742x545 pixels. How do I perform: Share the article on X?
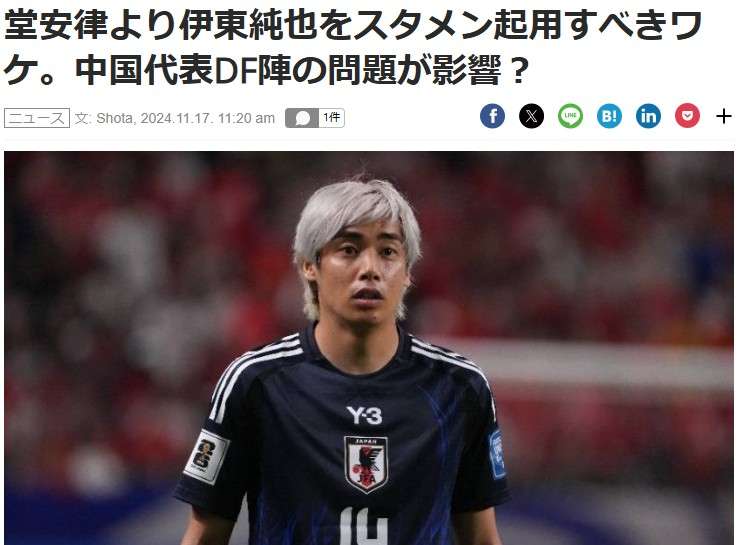pyautogui.click(x=531, y=116)
